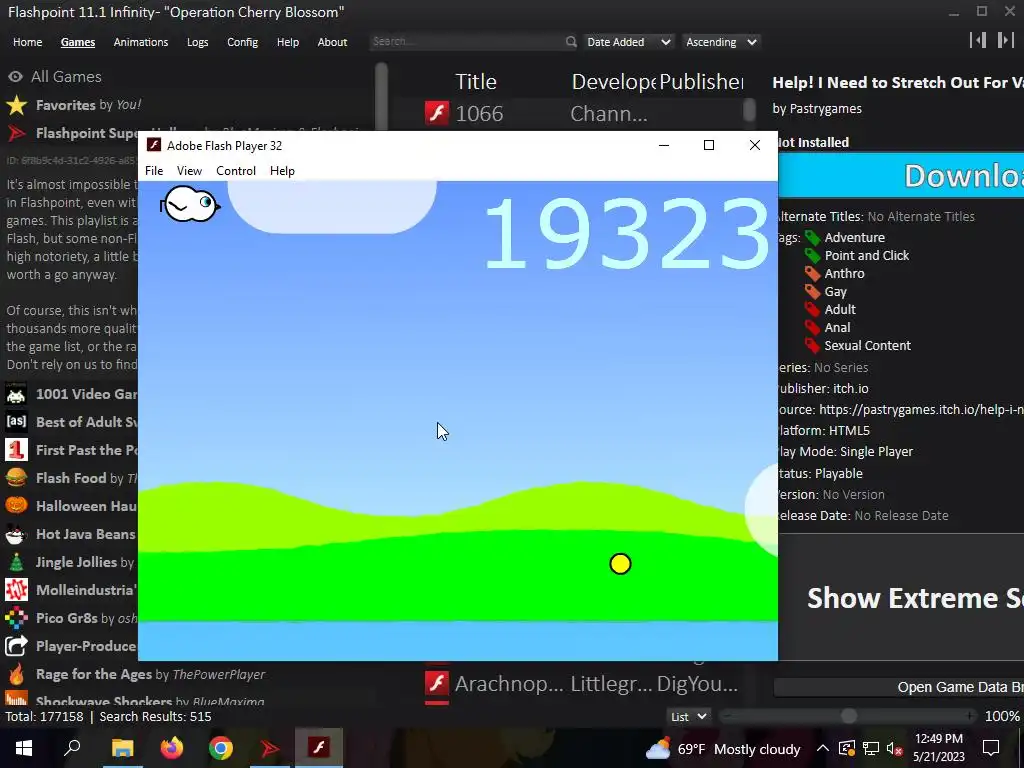The width and height of the screenshot is (1024, 768).
Task: Sort by the Developer column header
Action: coord(614,82)
